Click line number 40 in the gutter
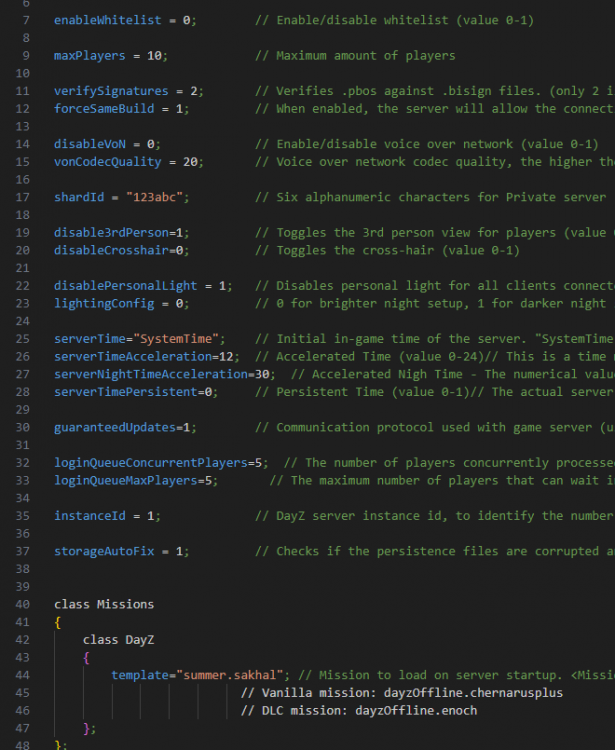This screenshot has height=750, width=615. pyautogui.click(x=22, y=604)
